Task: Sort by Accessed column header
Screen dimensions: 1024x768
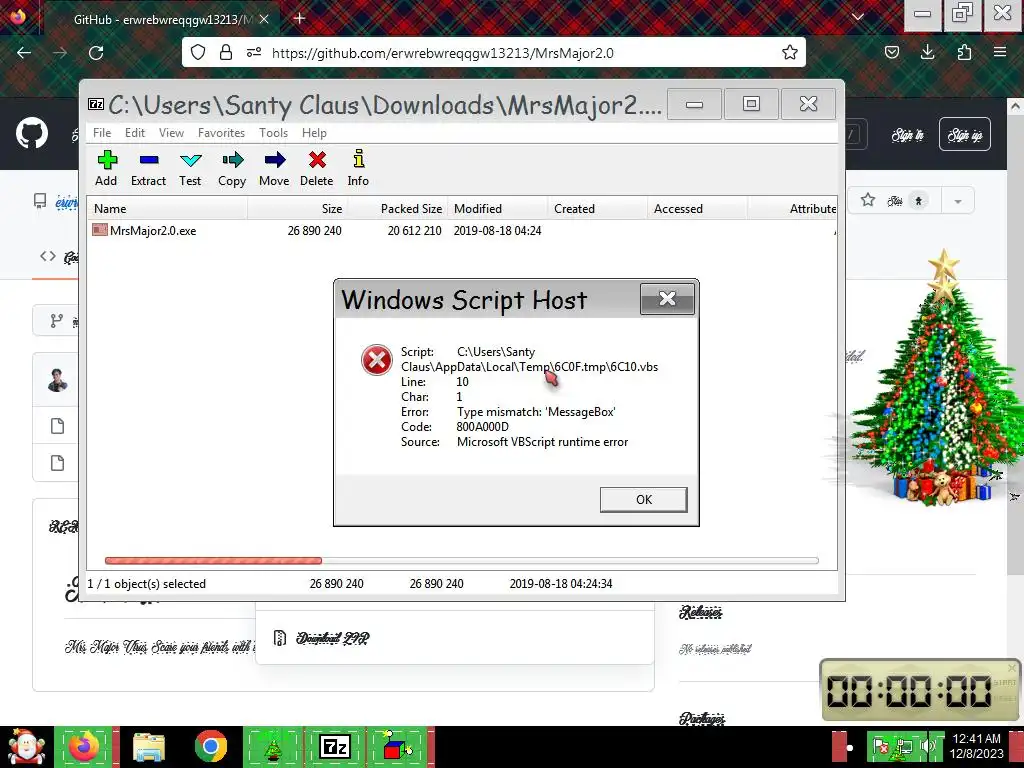Action: point(697,209)
